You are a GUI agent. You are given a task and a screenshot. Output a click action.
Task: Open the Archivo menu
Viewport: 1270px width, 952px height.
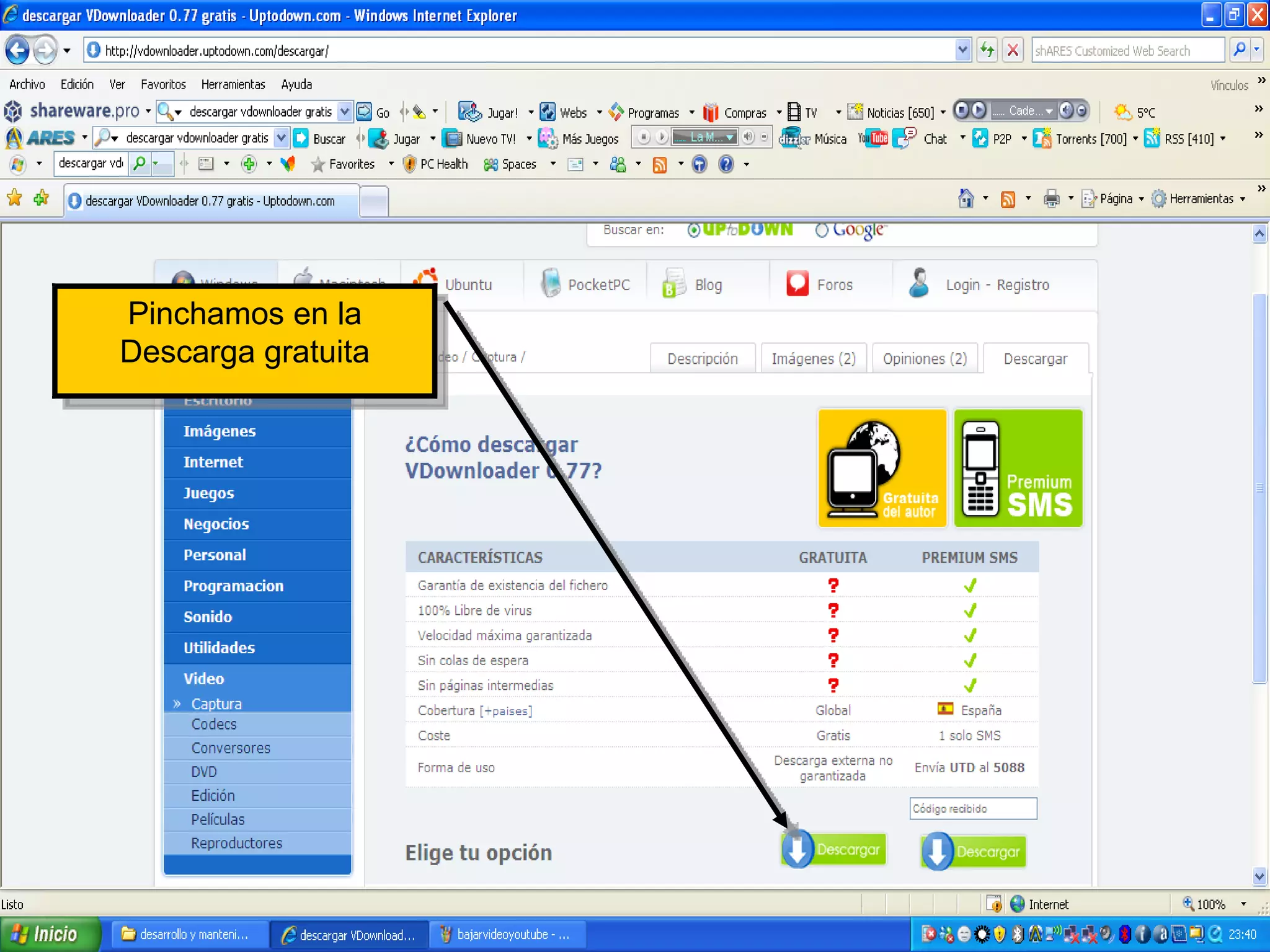pos(27,84)
